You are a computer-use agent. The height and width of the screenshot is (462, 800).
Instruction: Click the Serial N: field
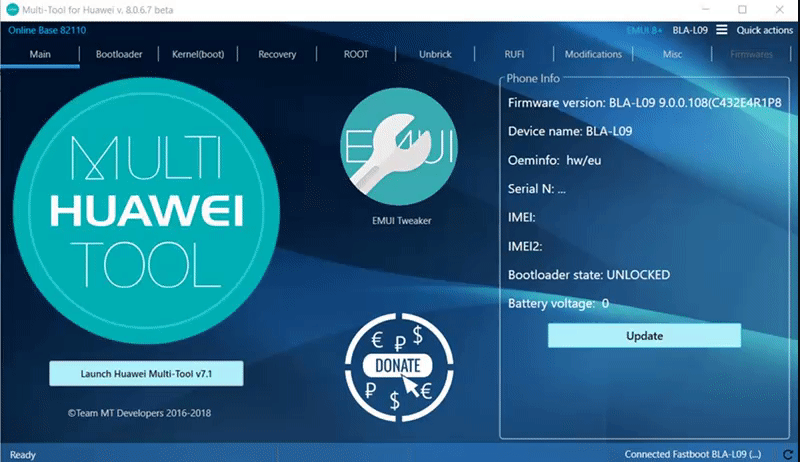537,189
